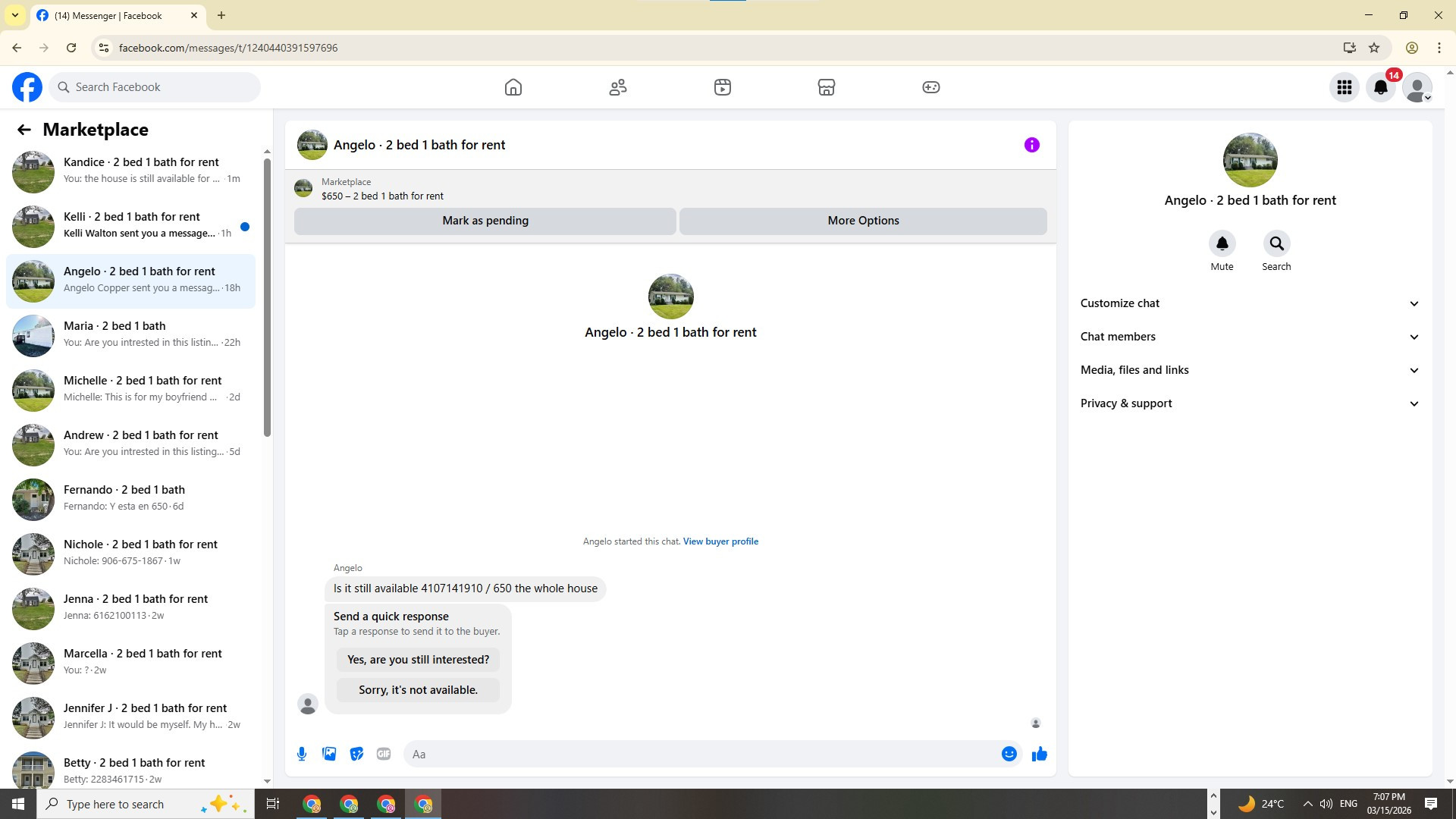Open Angelo's message 'Is it still available'

(x=466, y=588)
